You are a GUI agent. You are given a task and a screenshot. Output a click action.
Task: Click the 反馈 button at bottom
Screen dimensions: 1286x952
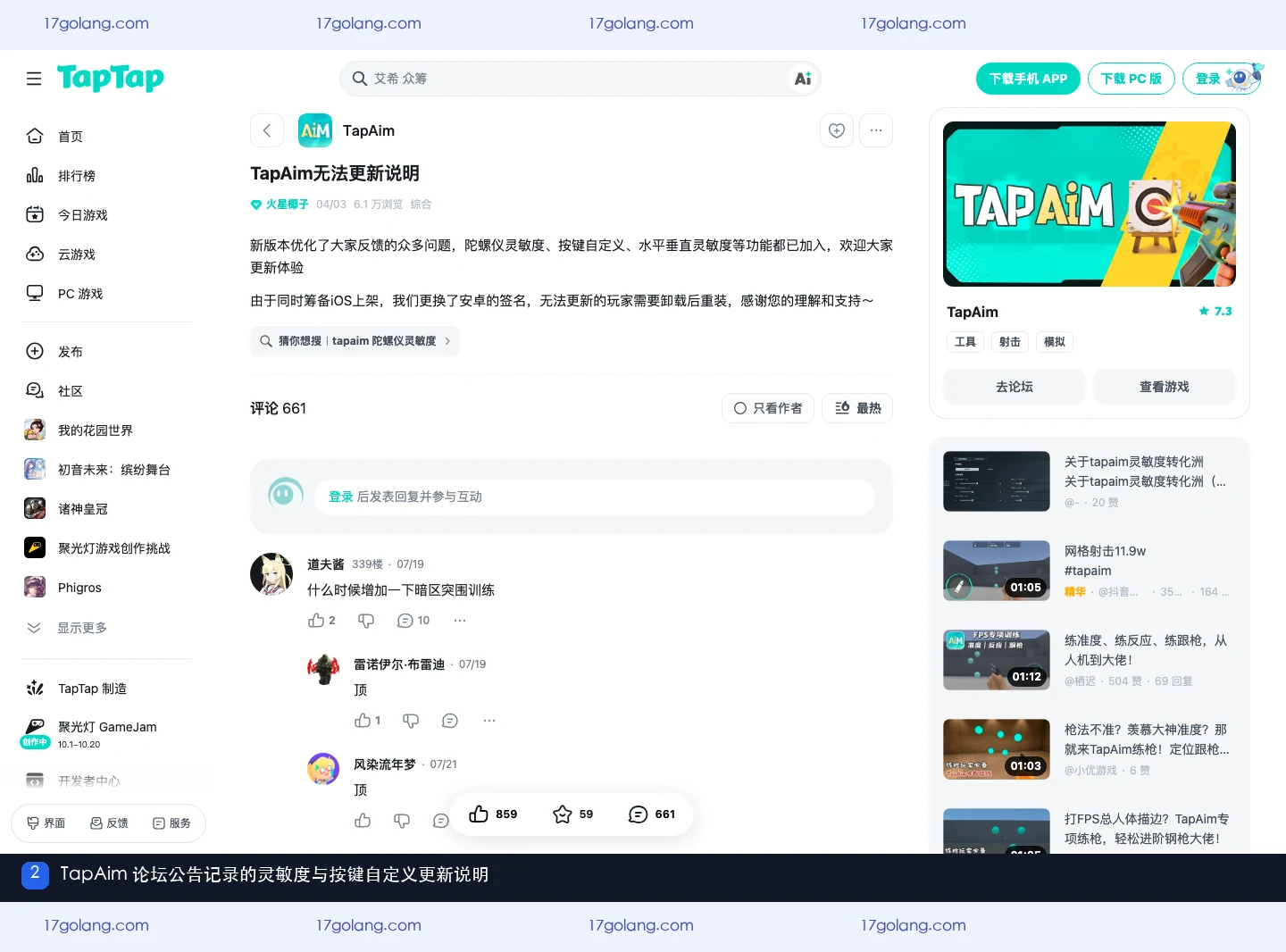109,823
